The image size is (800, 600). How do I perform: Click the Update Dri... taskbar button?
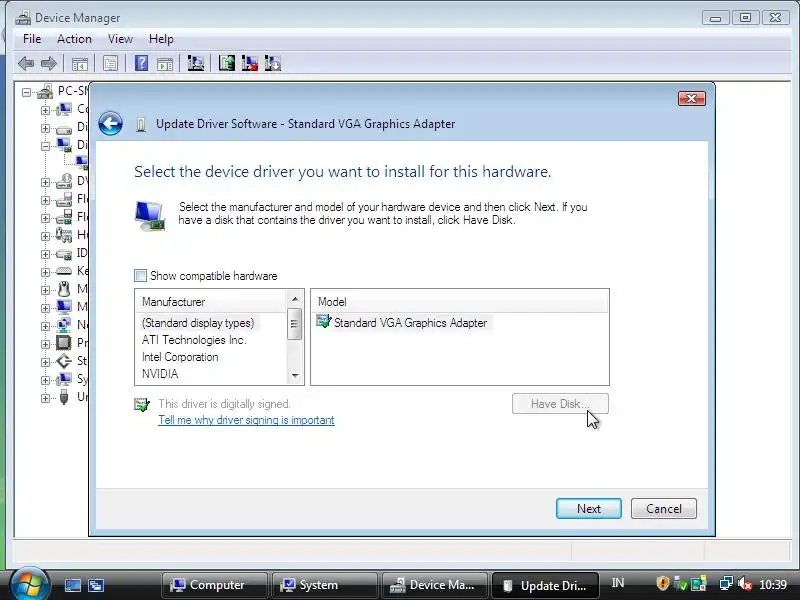point(545,585)
